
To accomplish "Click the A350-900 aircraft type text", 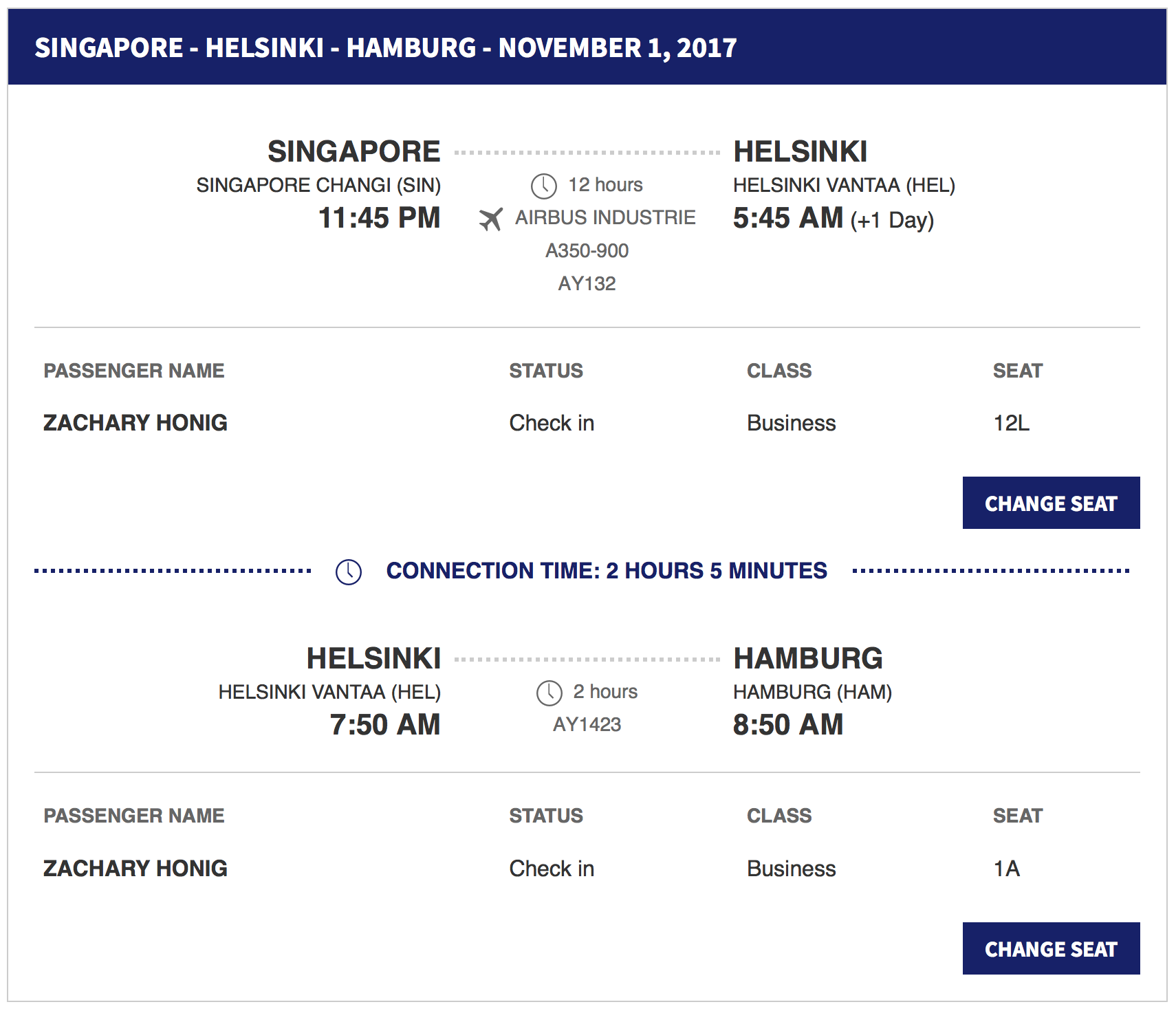I will pyautogui.click(x=587, y=250).
